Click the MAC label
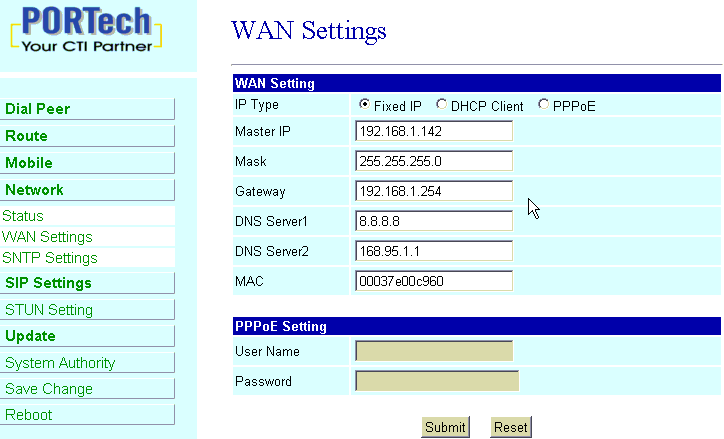This screenshot has width=724, height=439. (x=249, y=281)
